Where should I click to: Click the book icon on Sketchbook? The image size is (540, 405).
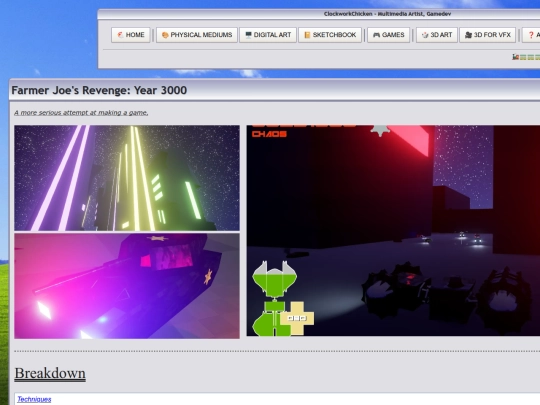pos(307,35)
